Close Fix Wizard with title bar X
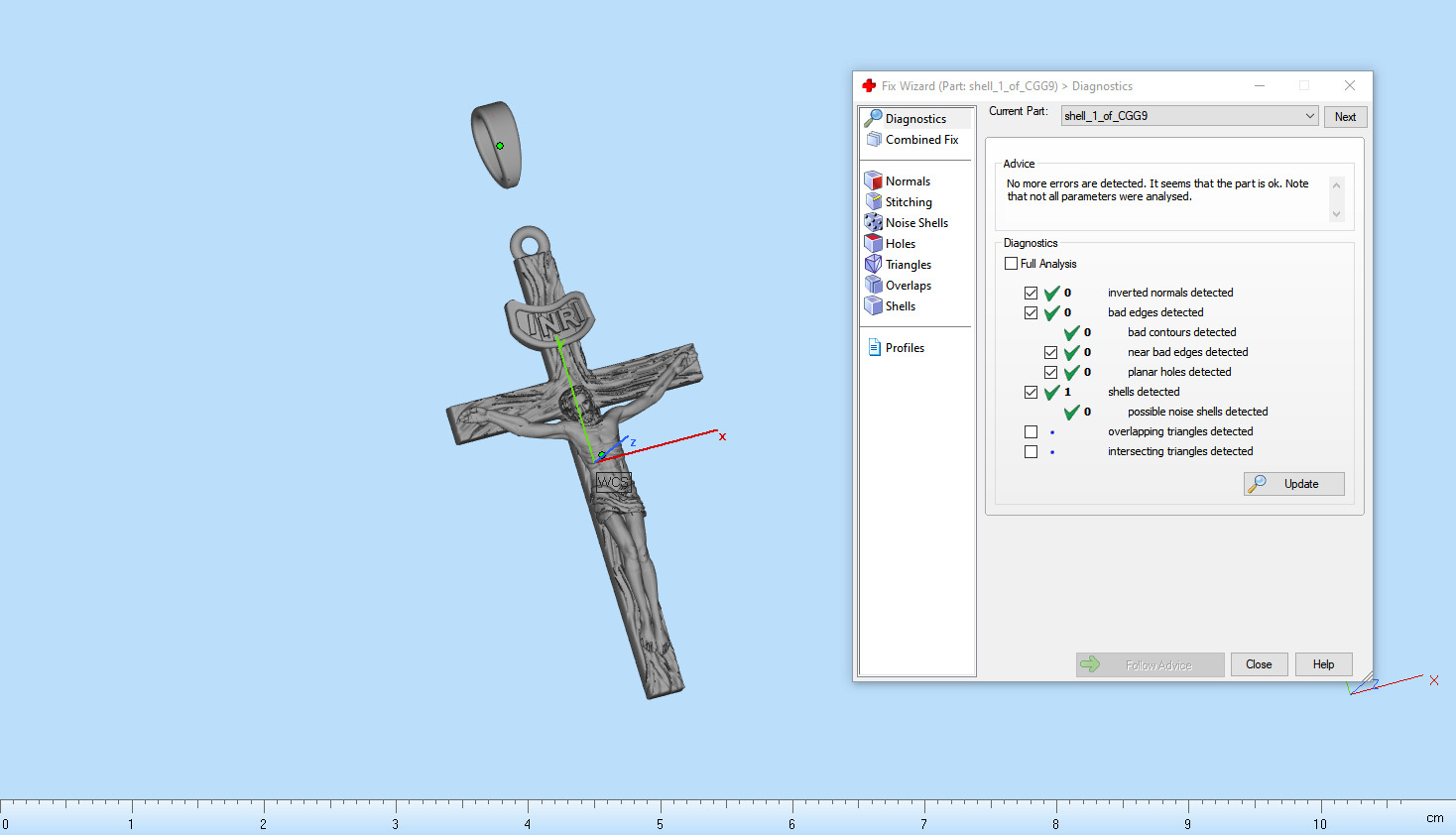 [1350, 86]
